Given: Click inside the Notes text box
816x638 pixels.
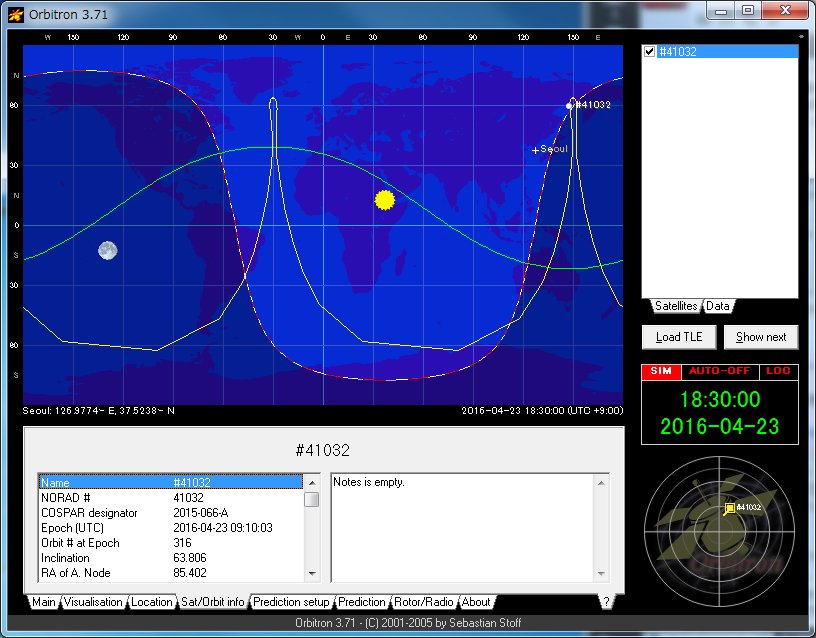Looking at the screenshot, I should [463, 528].
